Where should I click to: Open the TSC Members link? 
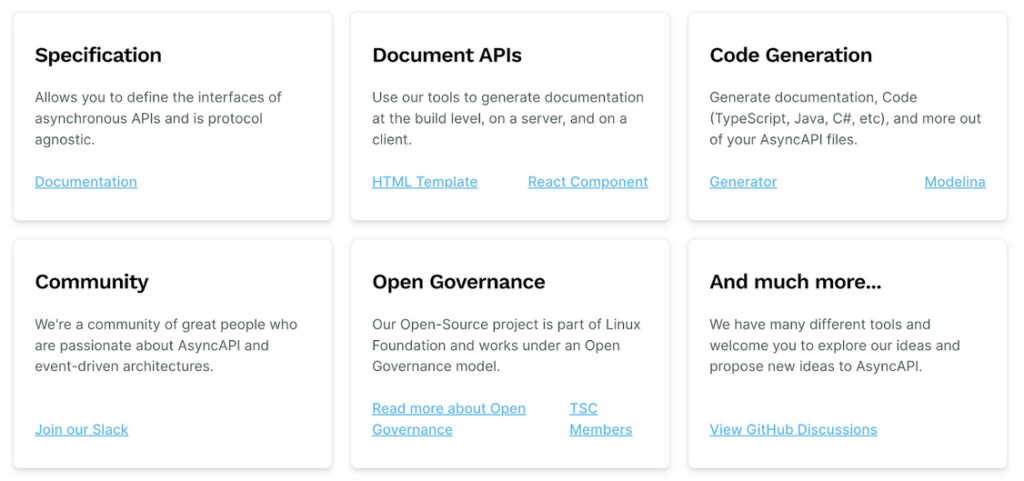pyautogui.click(x=601, y=419)
